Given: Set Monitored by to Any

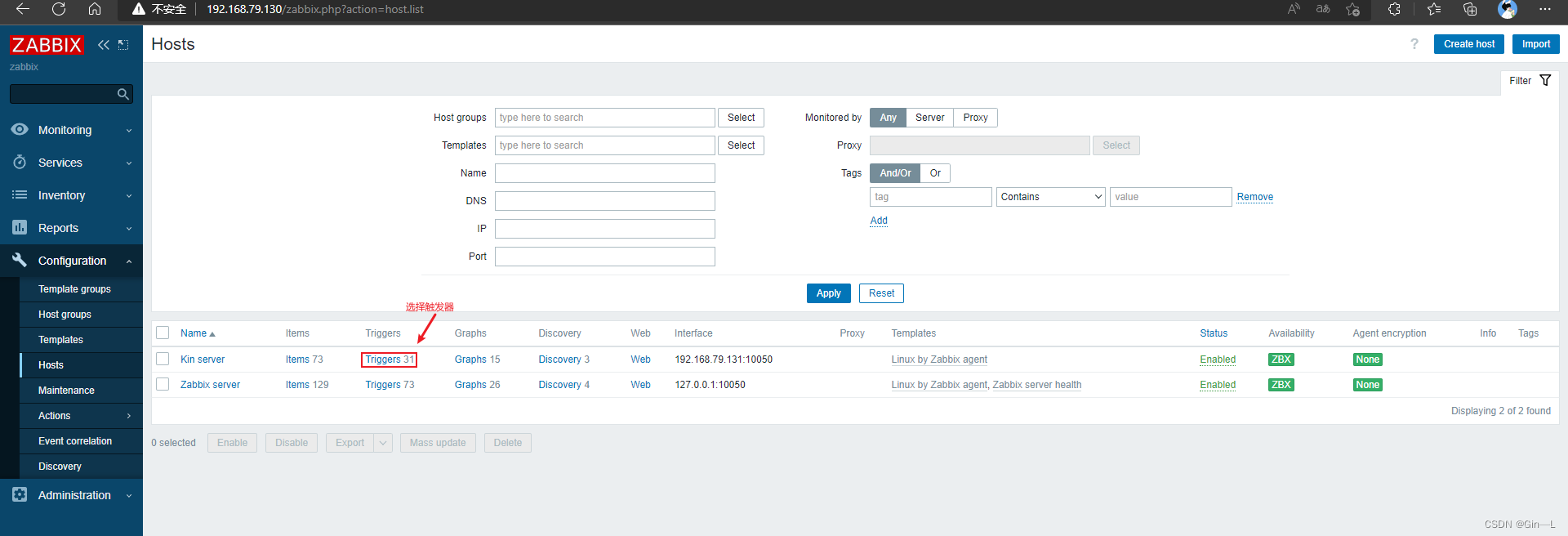Looking at the screenshot, I should 888,118.
